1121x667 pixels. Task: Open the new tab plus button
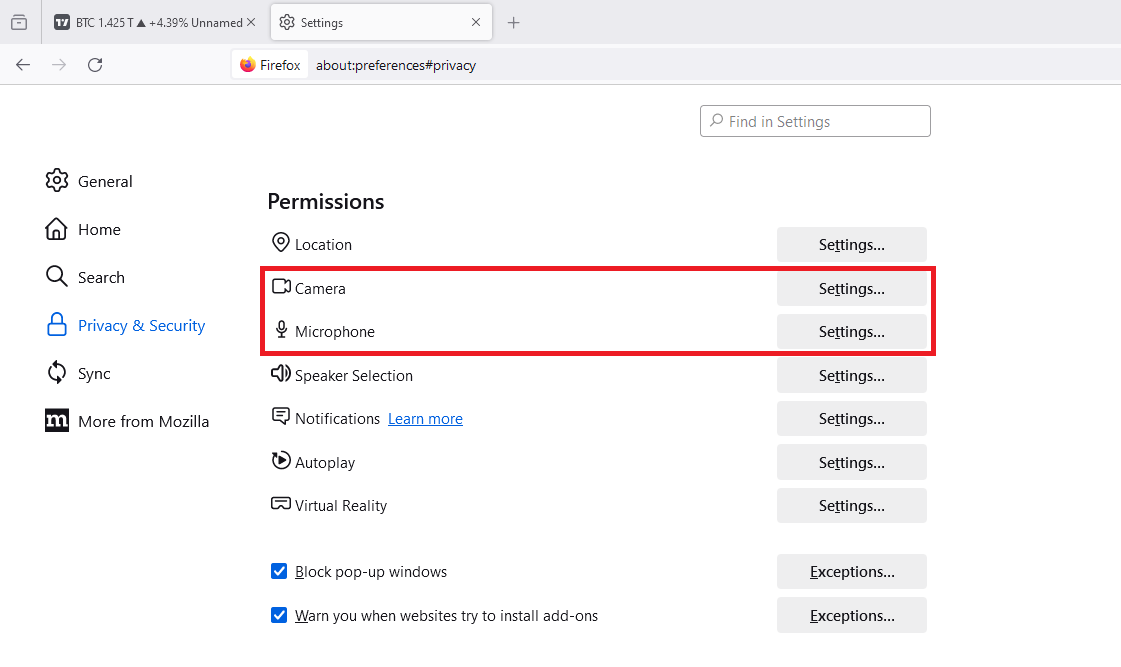[513, 22]
